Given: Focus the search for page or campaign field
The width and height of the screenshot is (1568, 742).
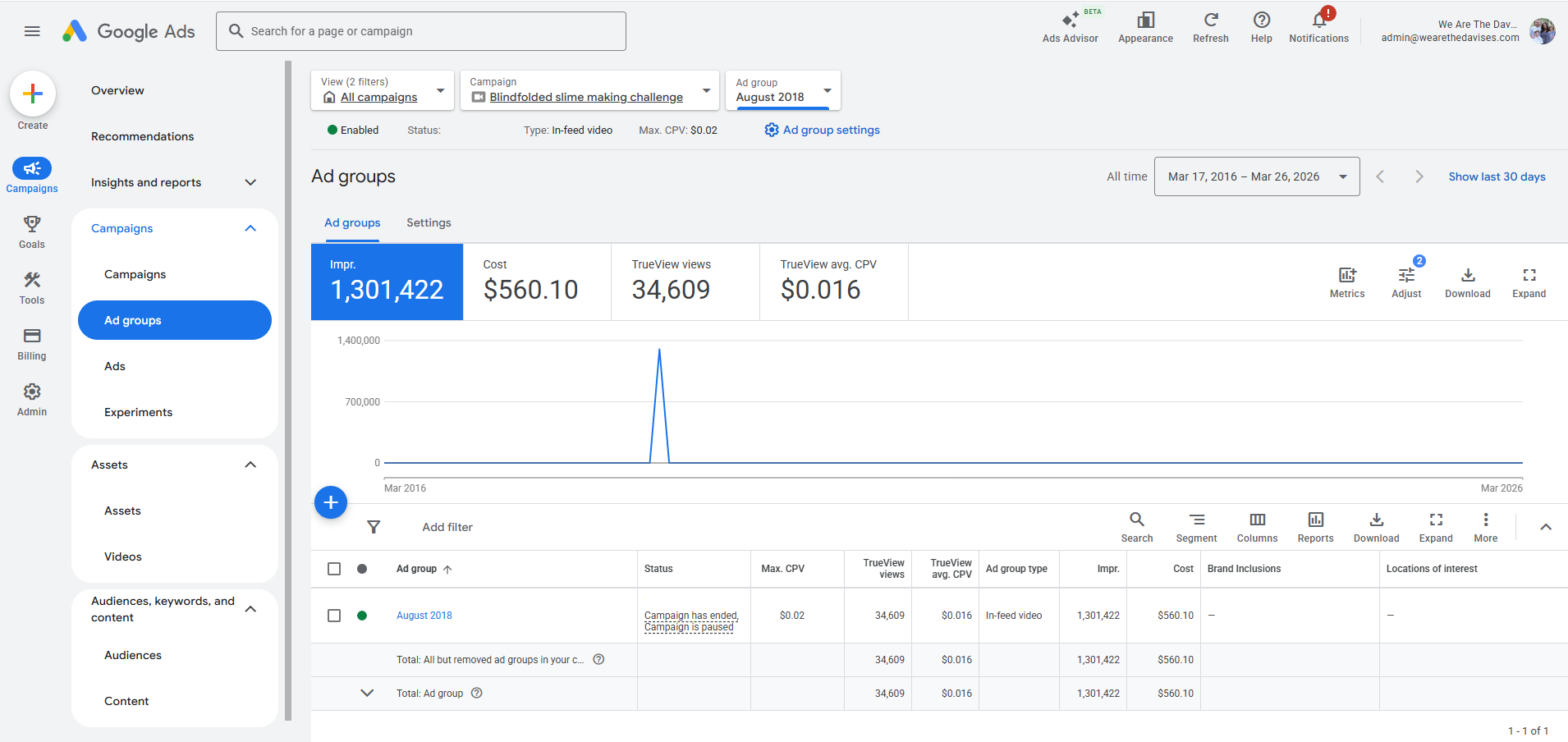Looking at the screenshot, I should click(x=421, y=31).
